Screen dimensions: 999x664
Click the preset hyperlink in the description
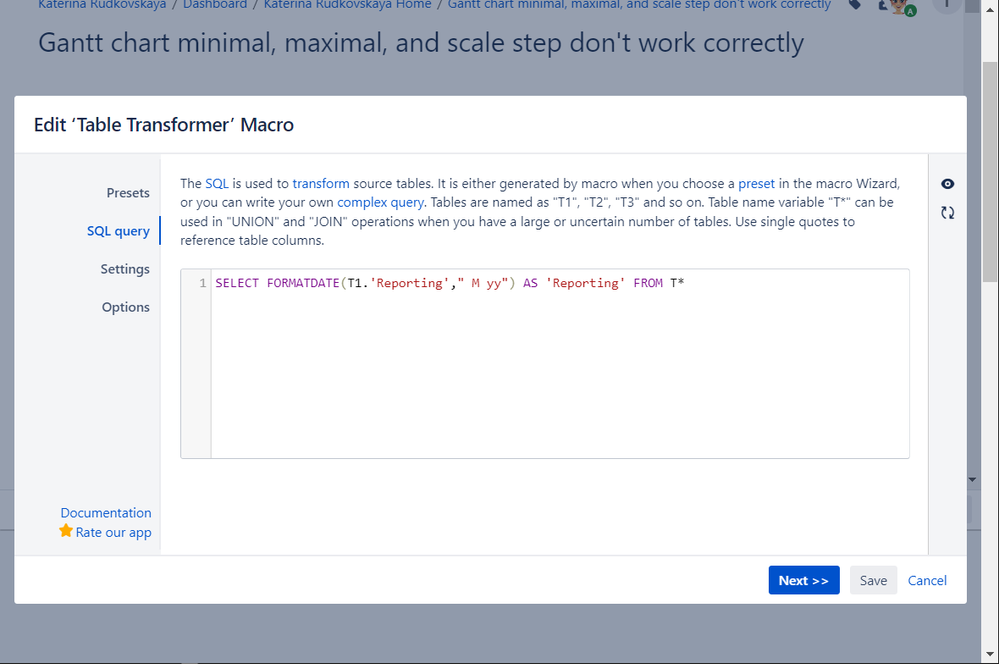[756, 184]
